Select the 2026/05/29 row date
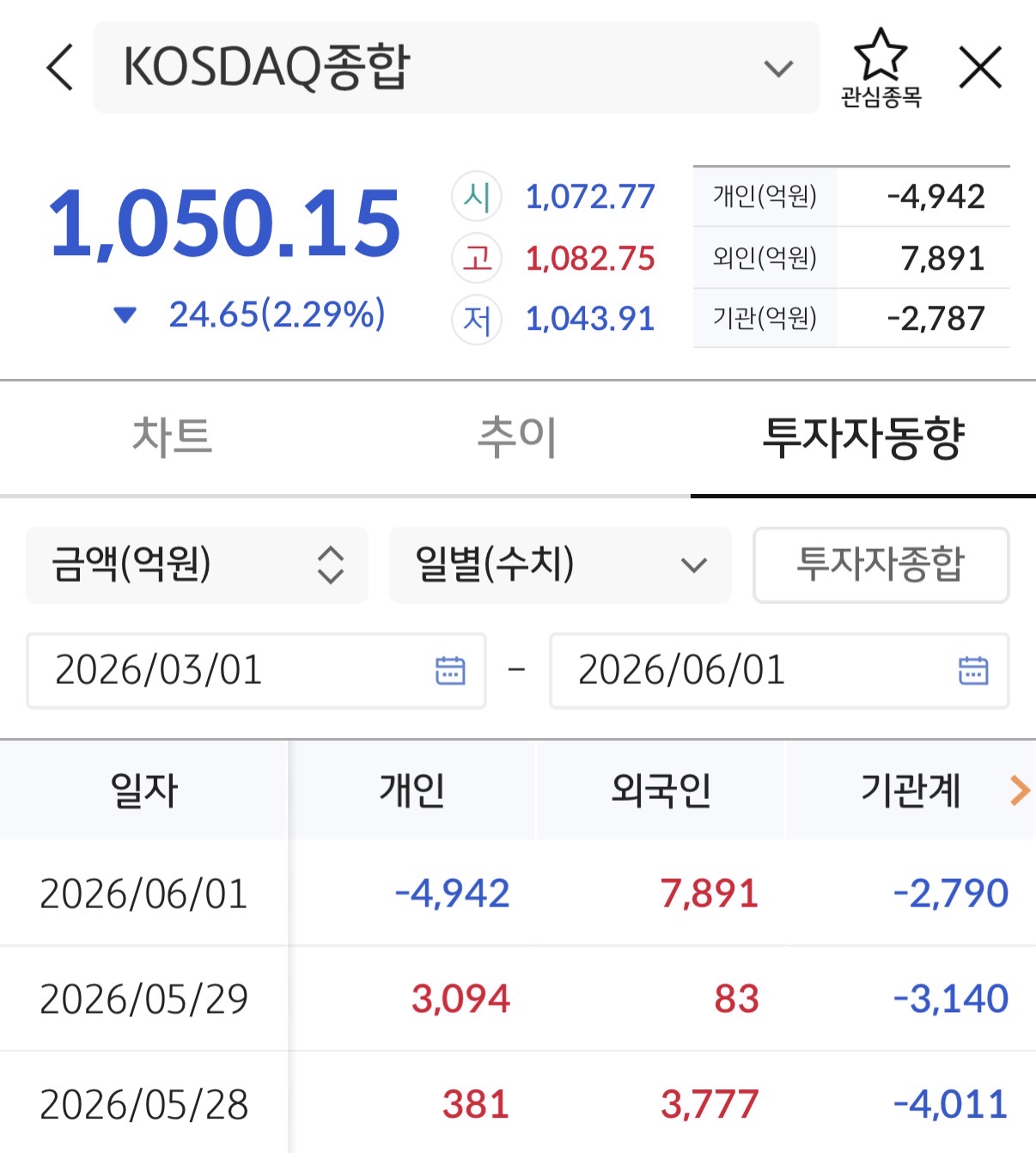This screenshot has width=1036, height=1153. coord(143,998)
